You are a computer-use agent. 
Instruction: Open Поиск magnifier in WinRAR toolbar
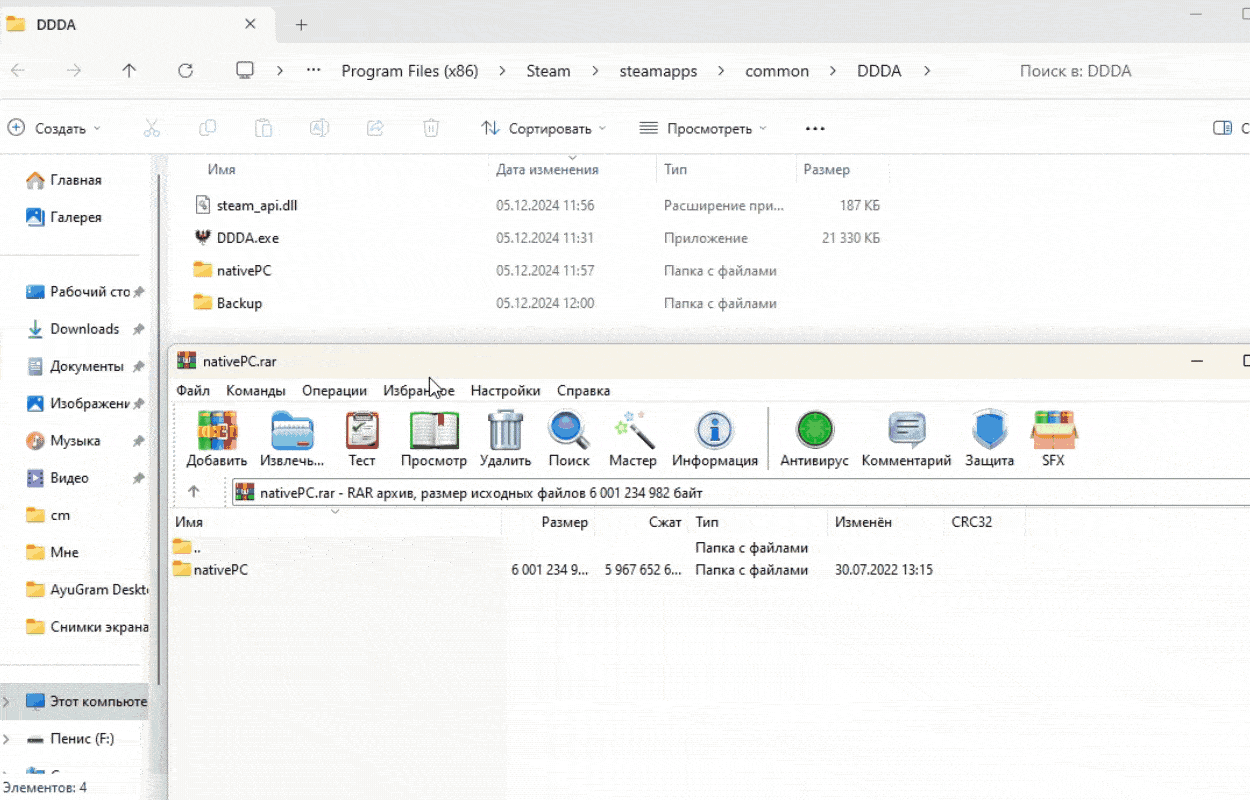[569, 439]
